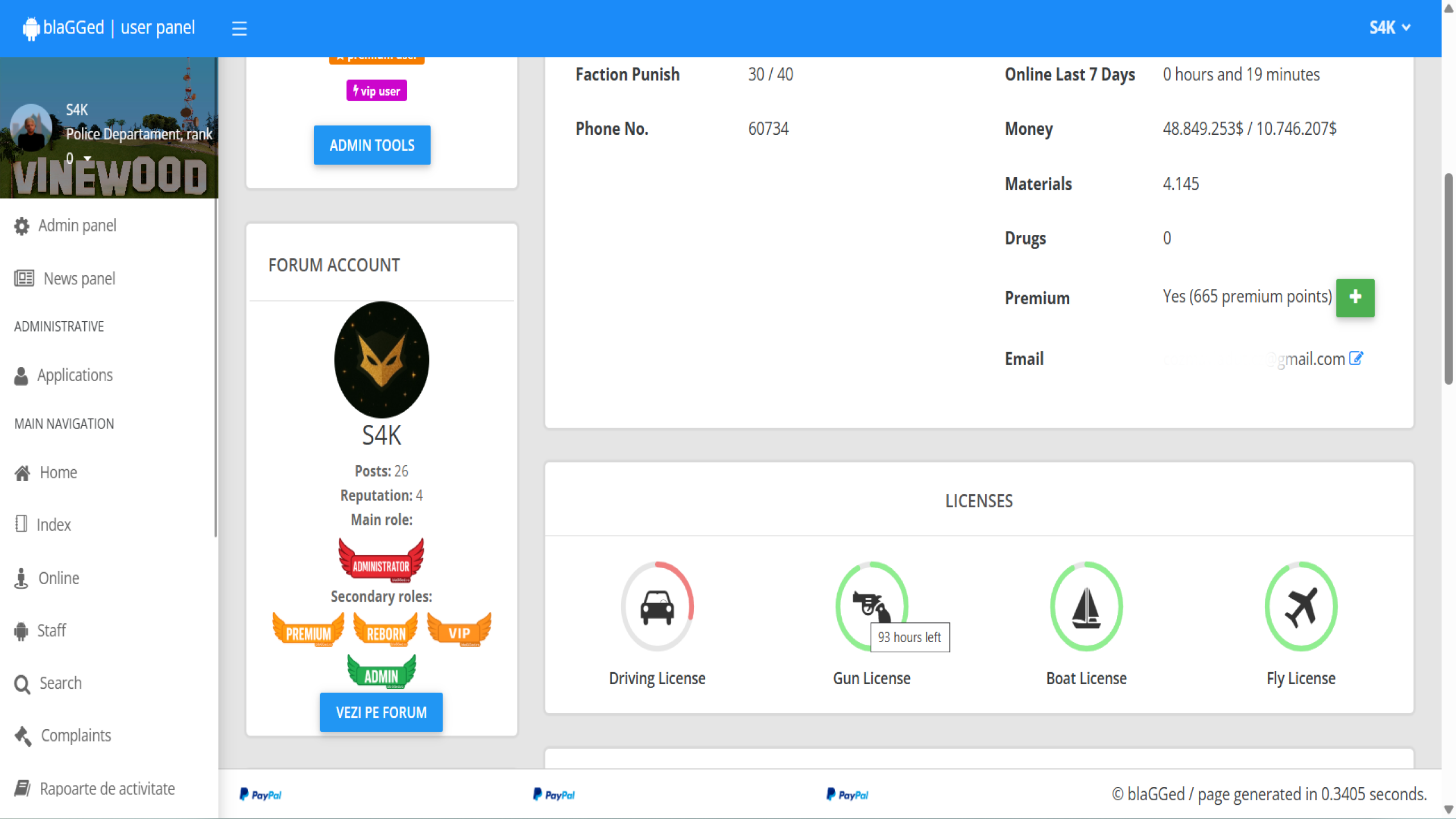Click the VEZI PE FORUM button
Screen dimensions: 1456x819
tap(381, 712)
